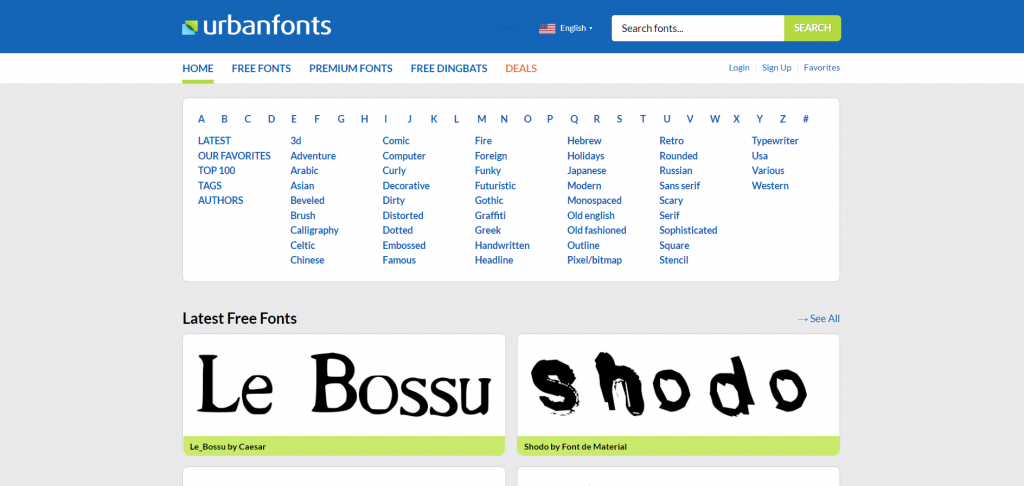Viewport: 1024px width, 486px height.
Task: Click See All for latest fonts
Action: (x=819, y=319)
